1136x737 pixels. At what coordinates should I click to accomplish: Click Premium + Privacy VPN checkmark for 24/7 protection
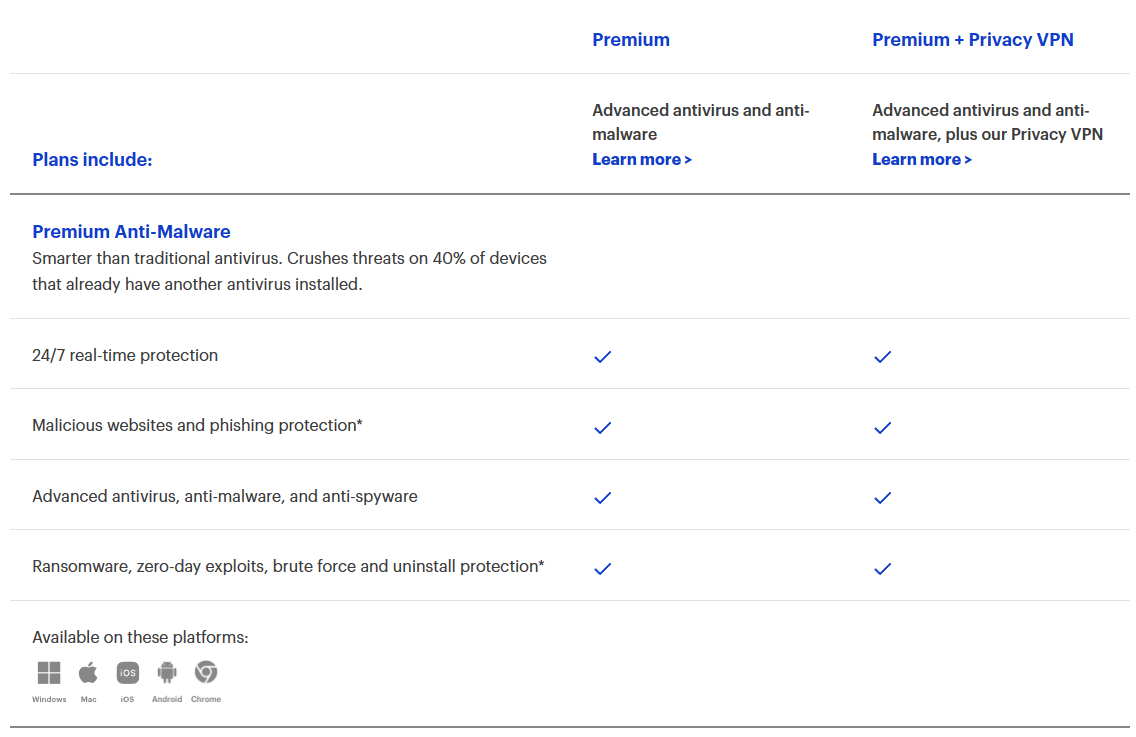[882, 357]
